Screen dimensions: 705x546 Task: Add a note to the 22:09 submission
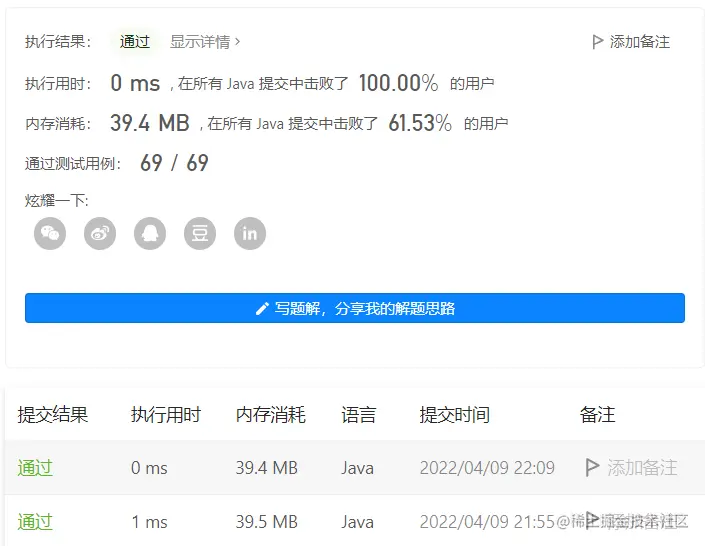pos(642,468)
